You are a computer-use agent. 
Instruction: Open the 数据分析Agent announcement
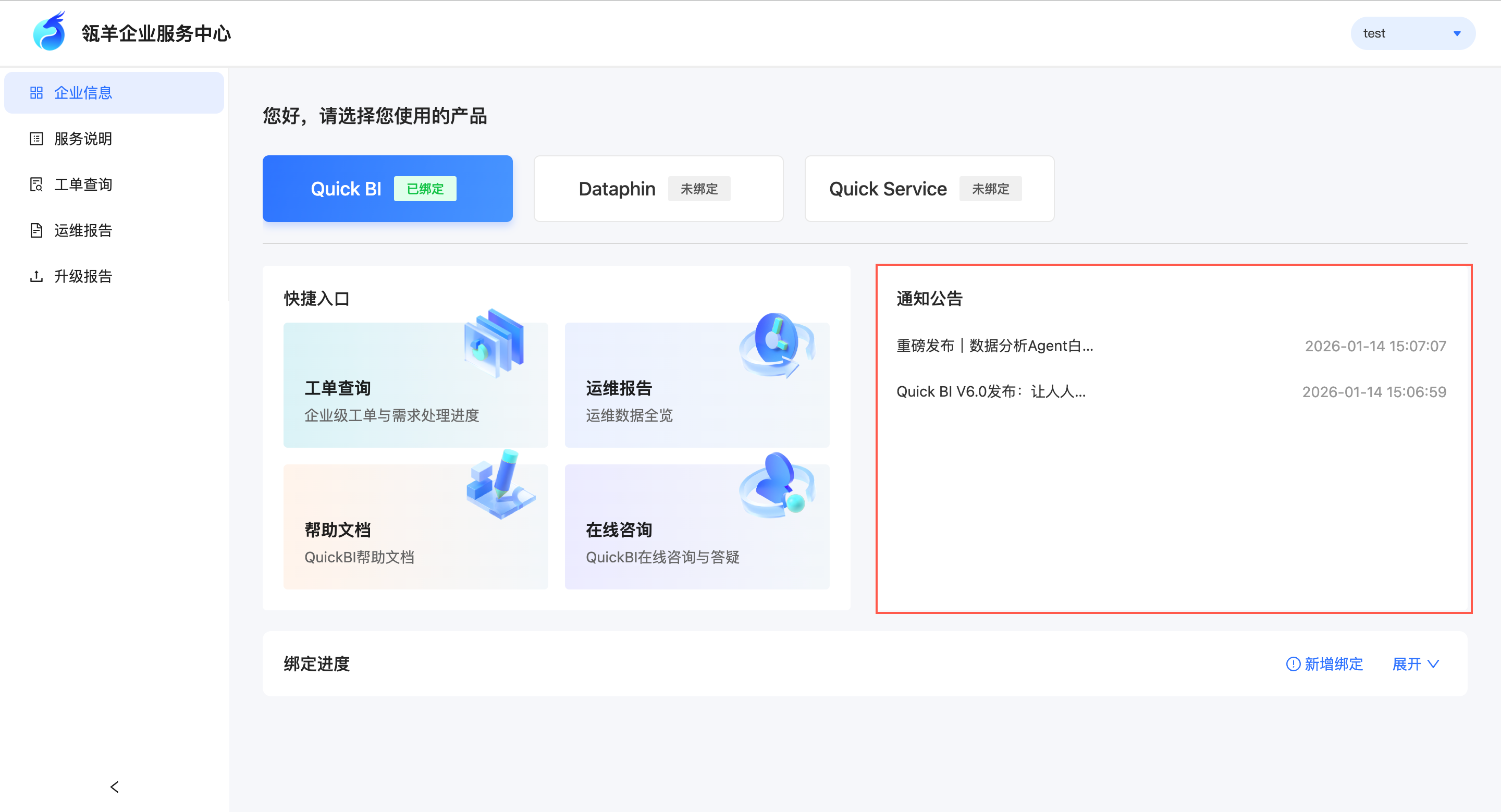(x=994, y=346)
